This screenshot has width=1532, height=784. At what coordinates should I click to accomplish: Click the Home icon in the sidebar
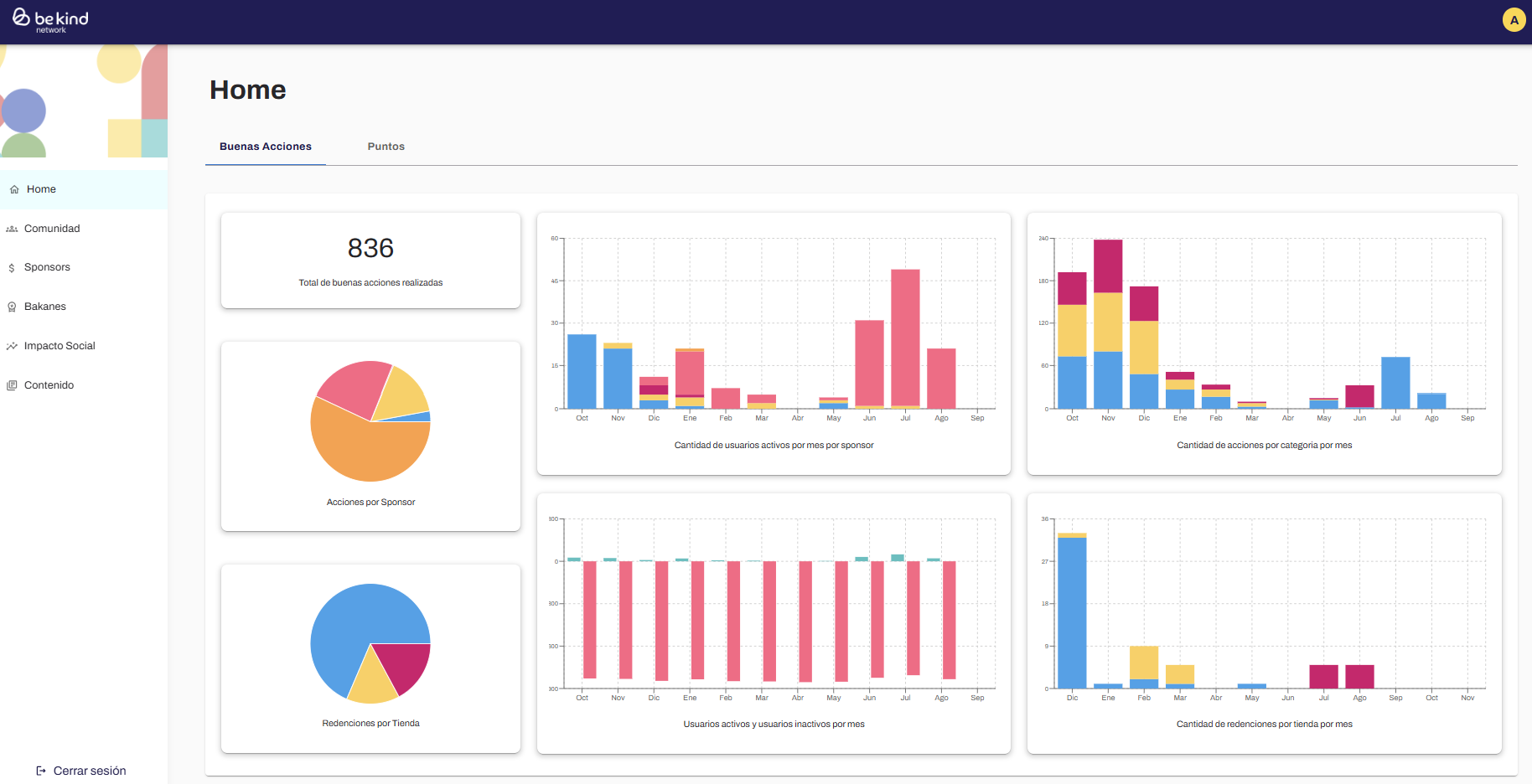14,189
